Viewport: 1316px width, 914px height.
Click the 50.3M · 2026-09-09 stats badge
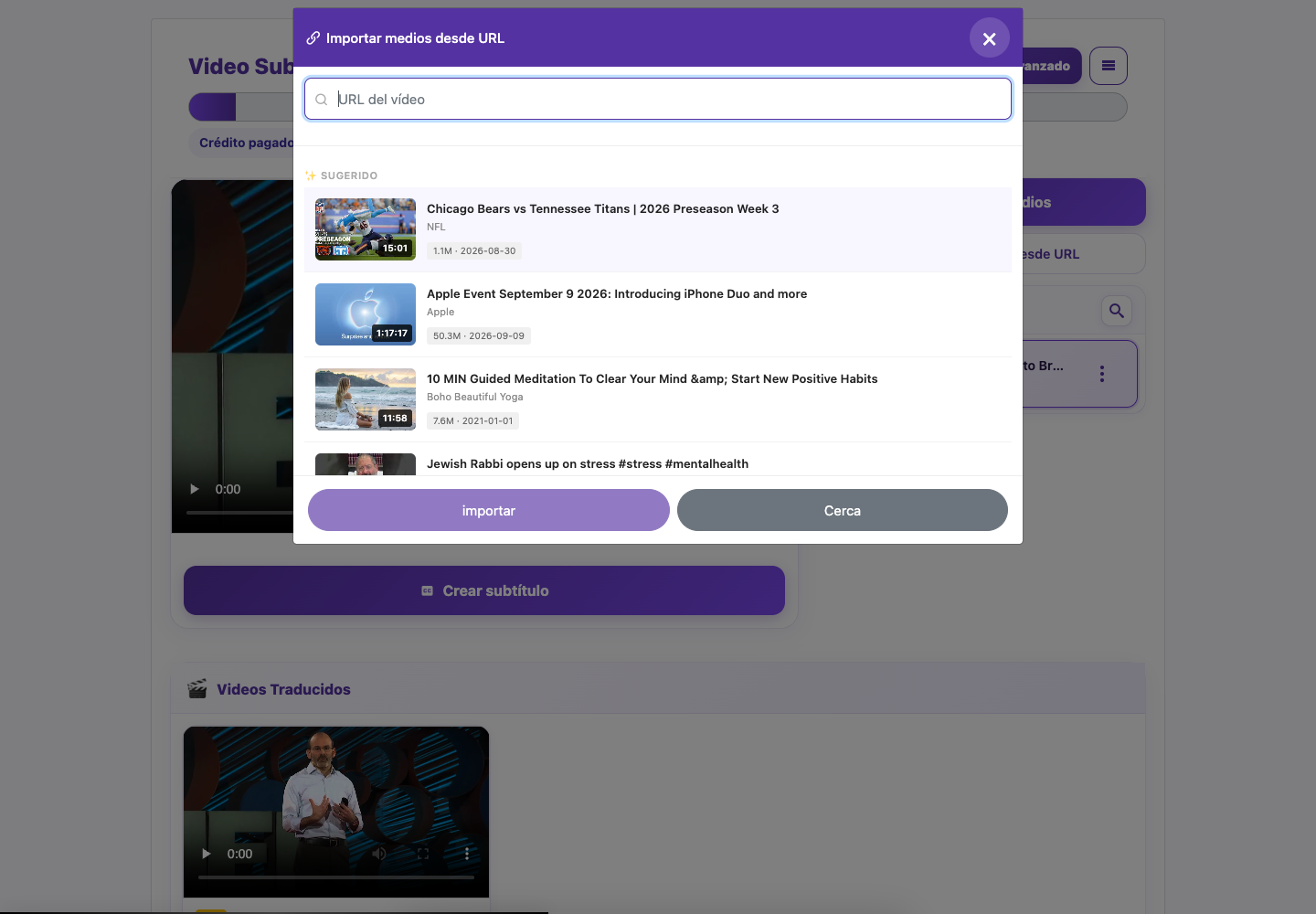[479, 335]
